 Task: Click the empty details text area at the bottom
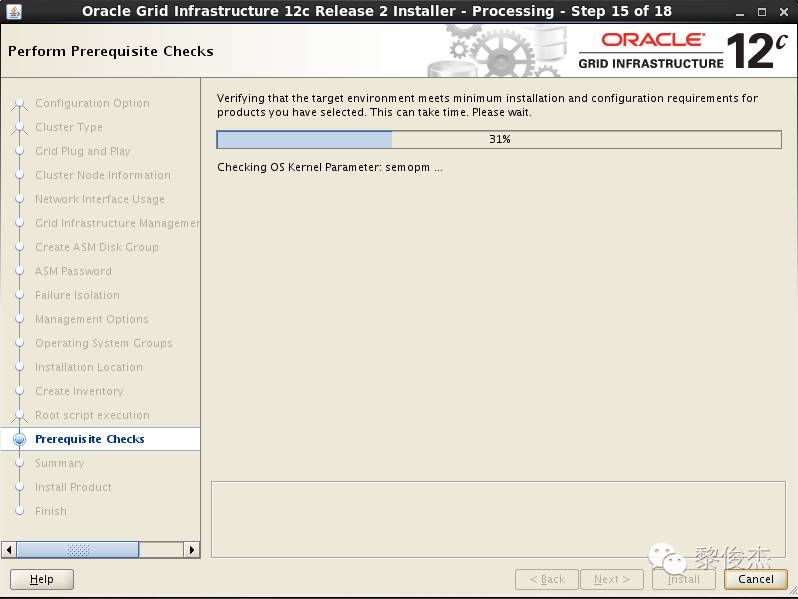click(498, 520)
